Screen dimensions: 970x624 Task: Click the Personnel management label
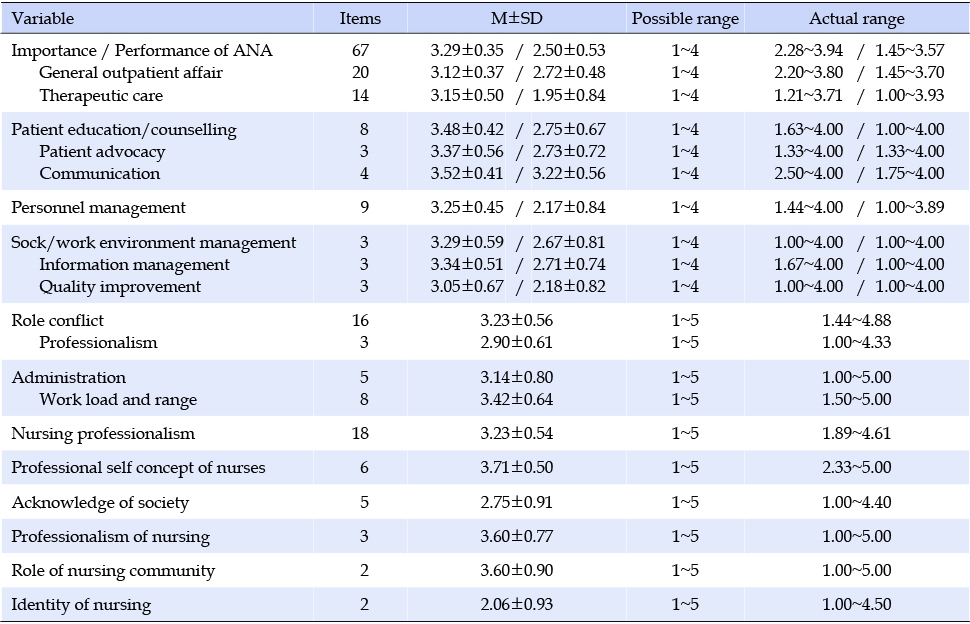[98, 208]
